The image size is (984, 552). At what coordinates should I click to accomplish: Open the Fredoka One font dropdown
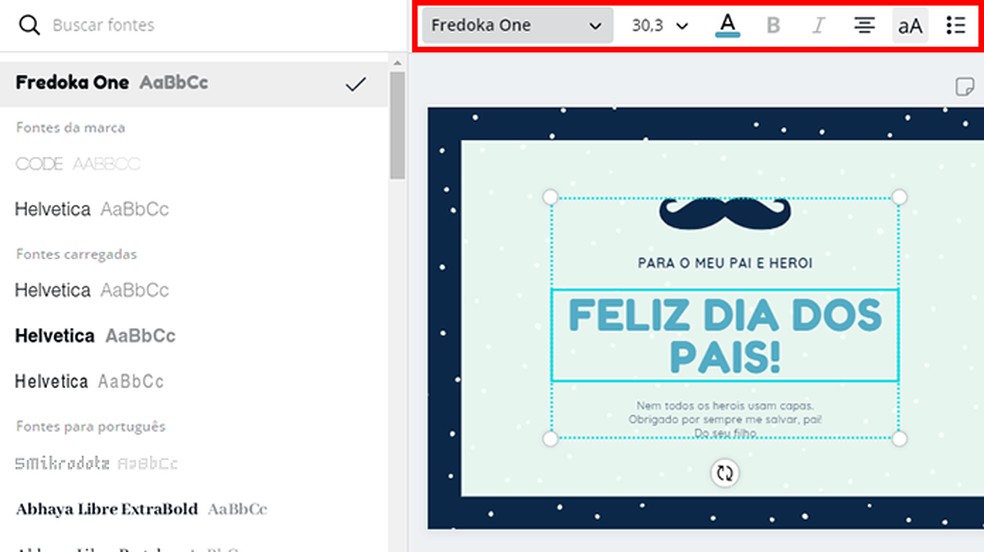[517, 25]
